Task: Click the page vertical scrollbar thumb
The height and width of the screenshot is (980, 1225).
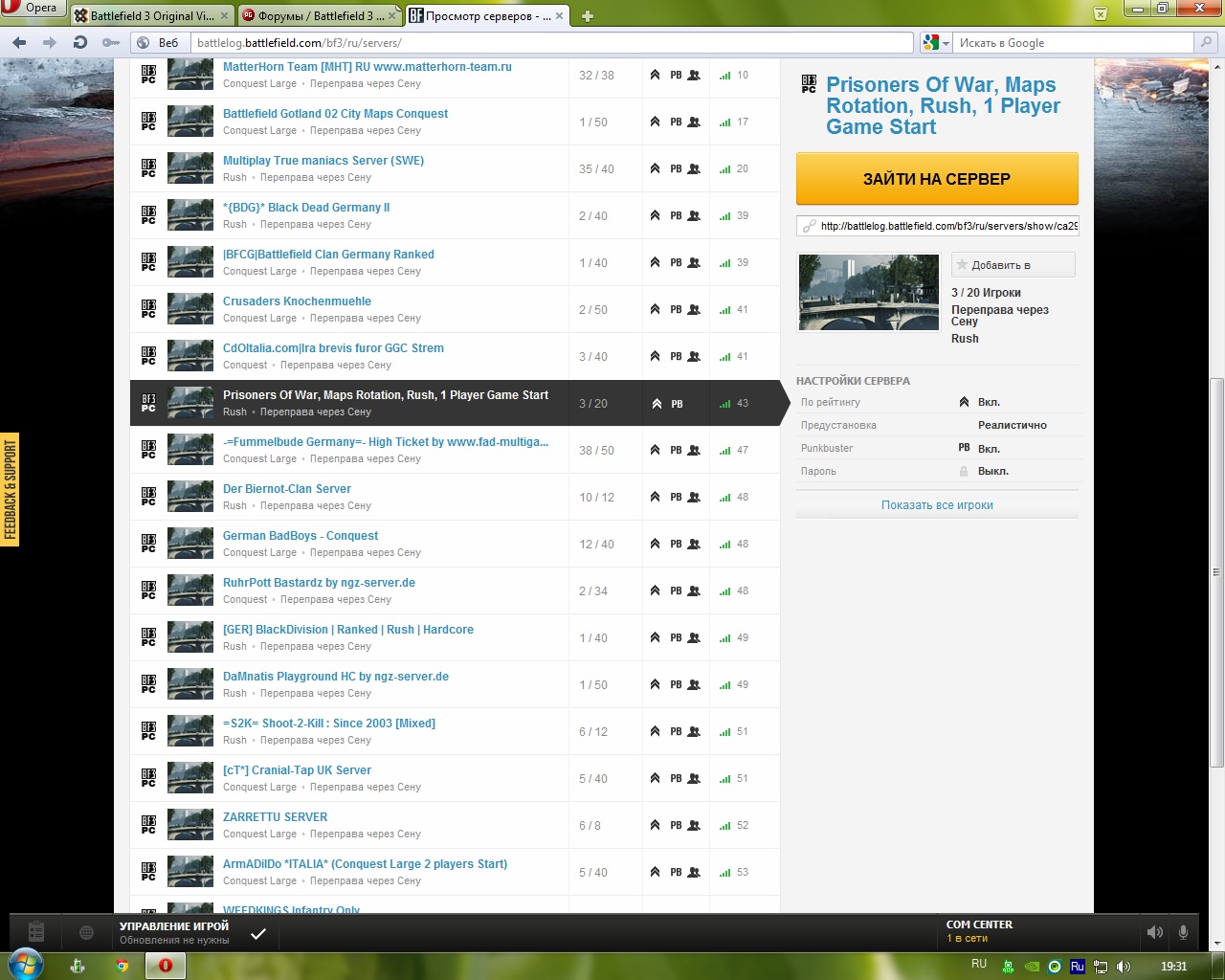Action: pyautogui.click(x=1216, y=572)
